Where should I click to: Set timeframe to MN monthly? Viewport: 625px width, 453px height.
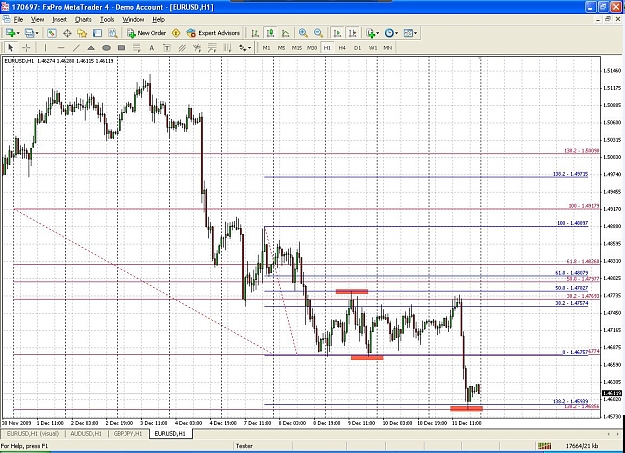[x=387, y=48]
